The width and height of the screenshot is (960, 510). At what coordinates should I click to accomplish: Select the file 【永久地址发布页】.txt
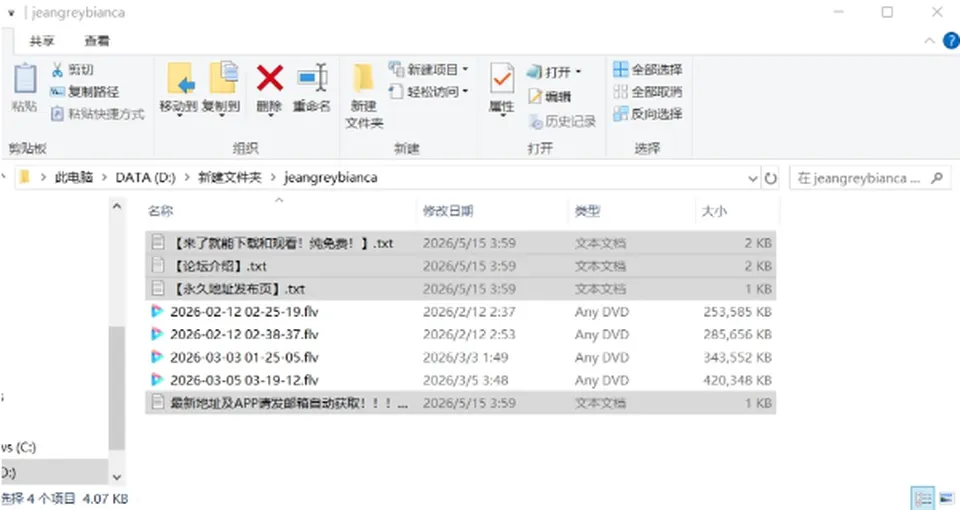click(x=460, y=288)
